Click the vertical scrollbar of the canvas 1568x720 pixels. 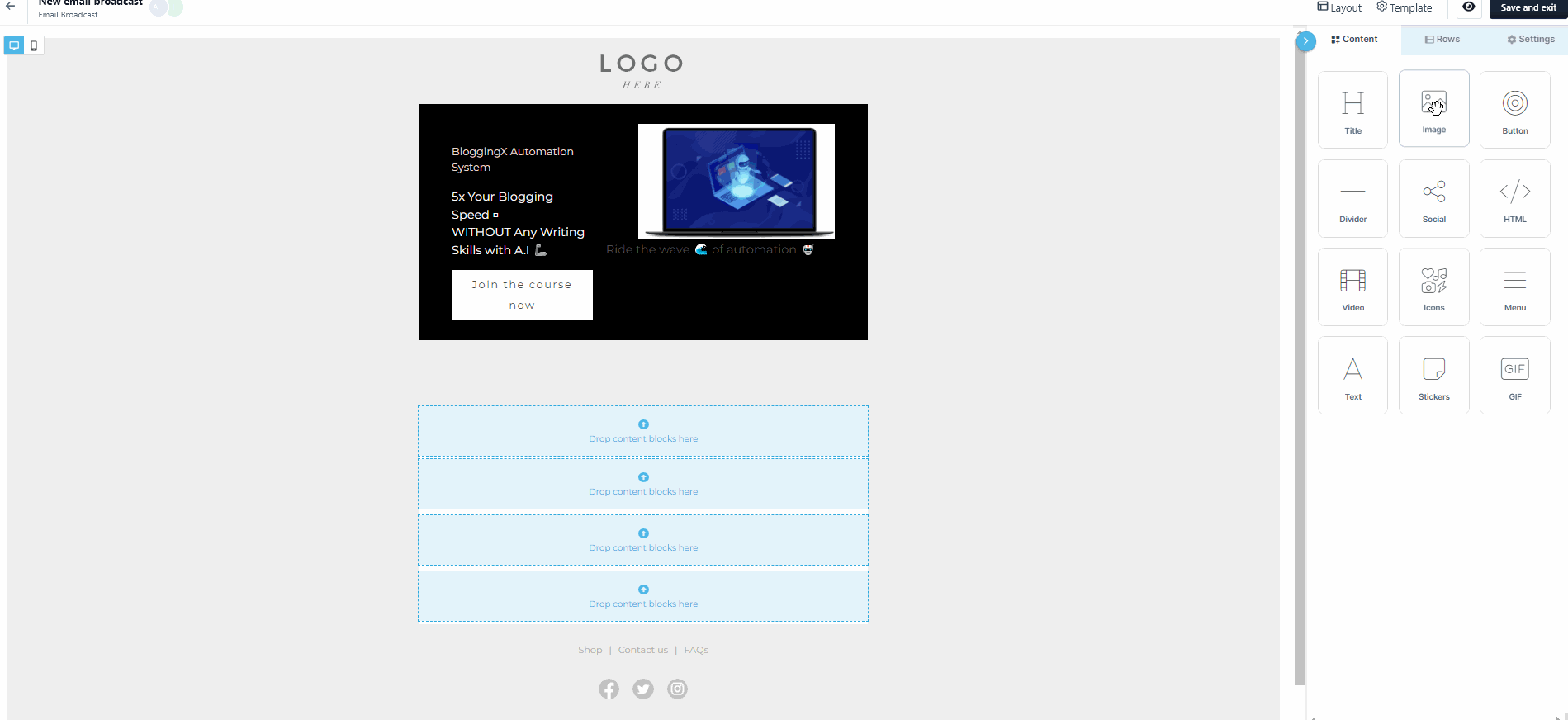[x=1300, y=363]
